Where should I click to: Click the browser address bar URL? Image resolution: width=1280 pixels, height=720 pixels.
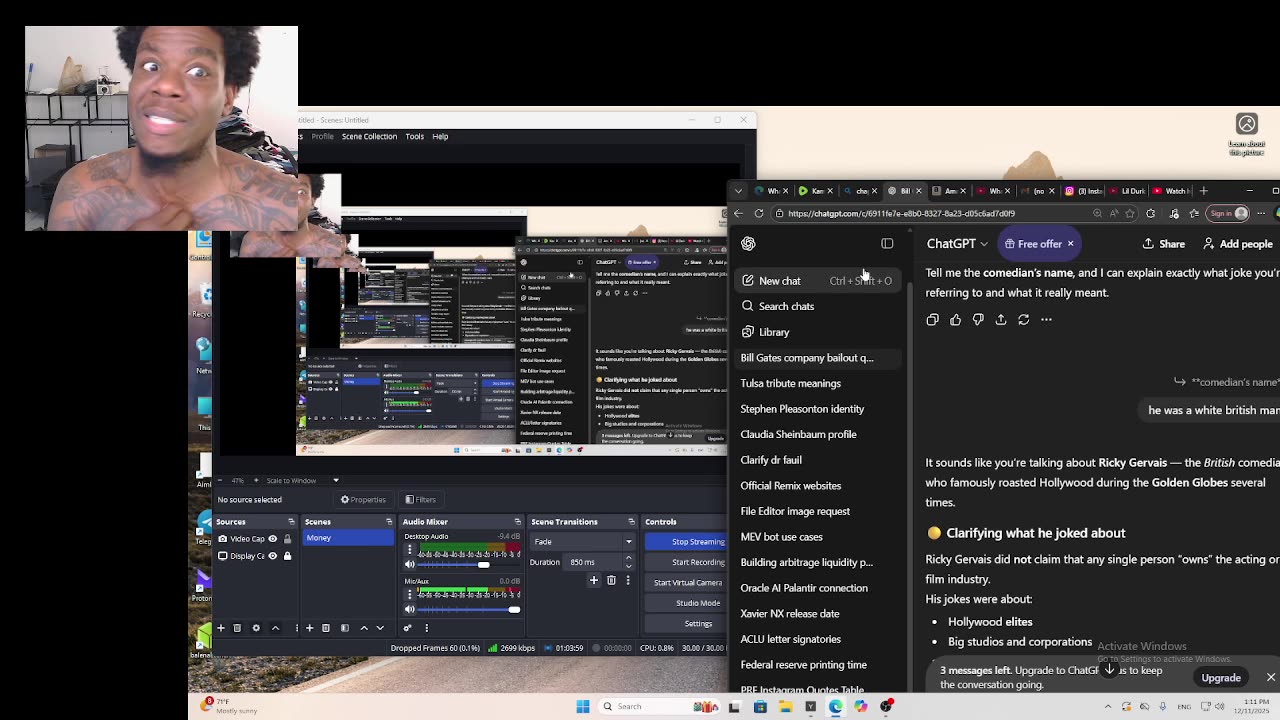coord(901,213)
